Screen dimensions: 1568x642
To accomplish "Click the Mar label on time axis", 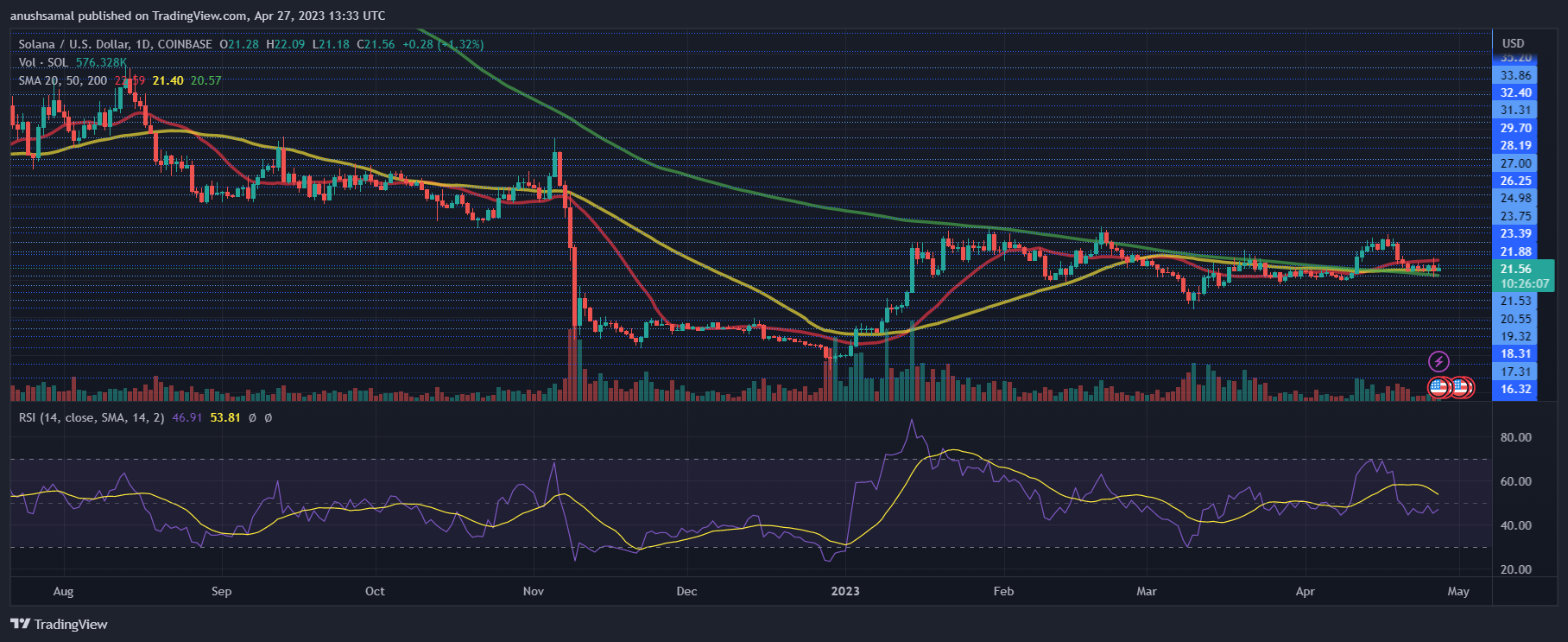I will pos(1146,591).
